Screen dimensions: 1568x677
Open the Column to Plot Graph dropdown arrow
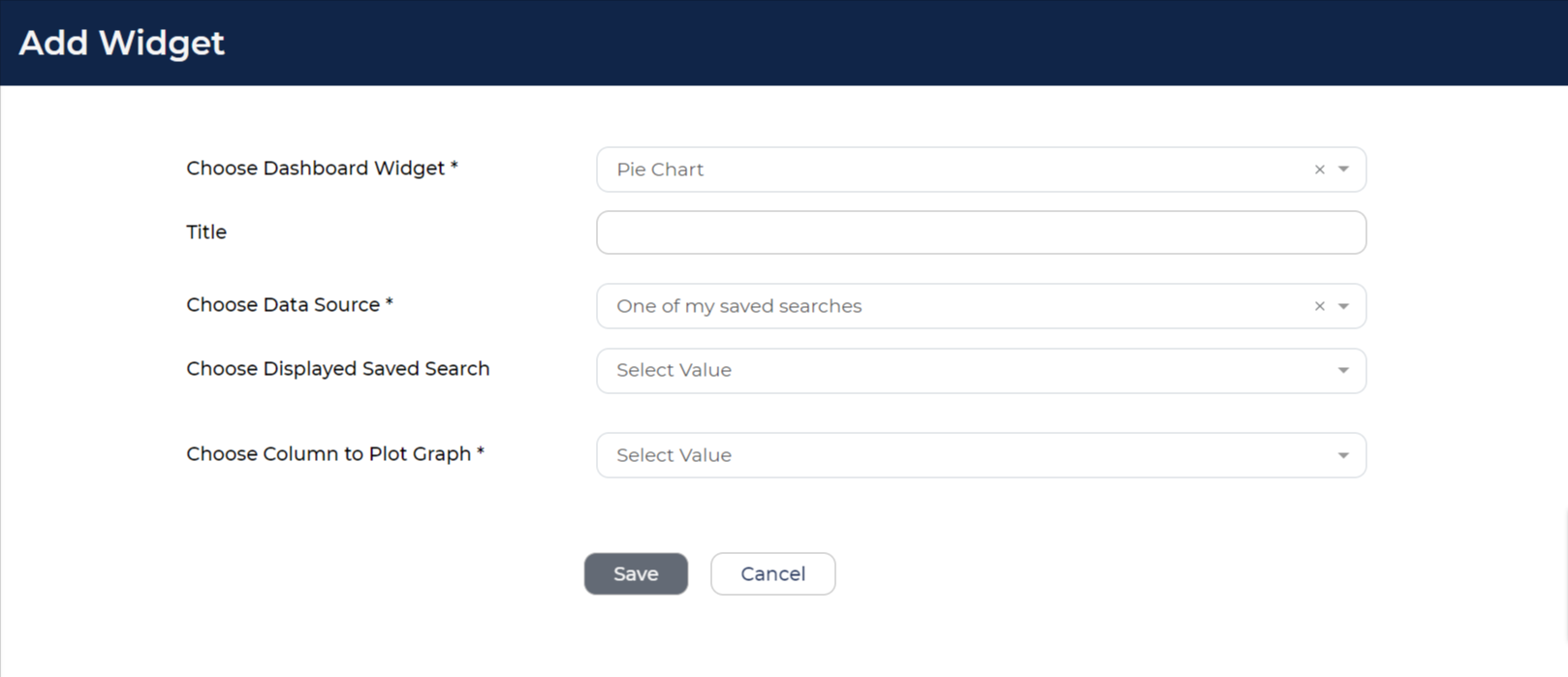coord(1343,455)
